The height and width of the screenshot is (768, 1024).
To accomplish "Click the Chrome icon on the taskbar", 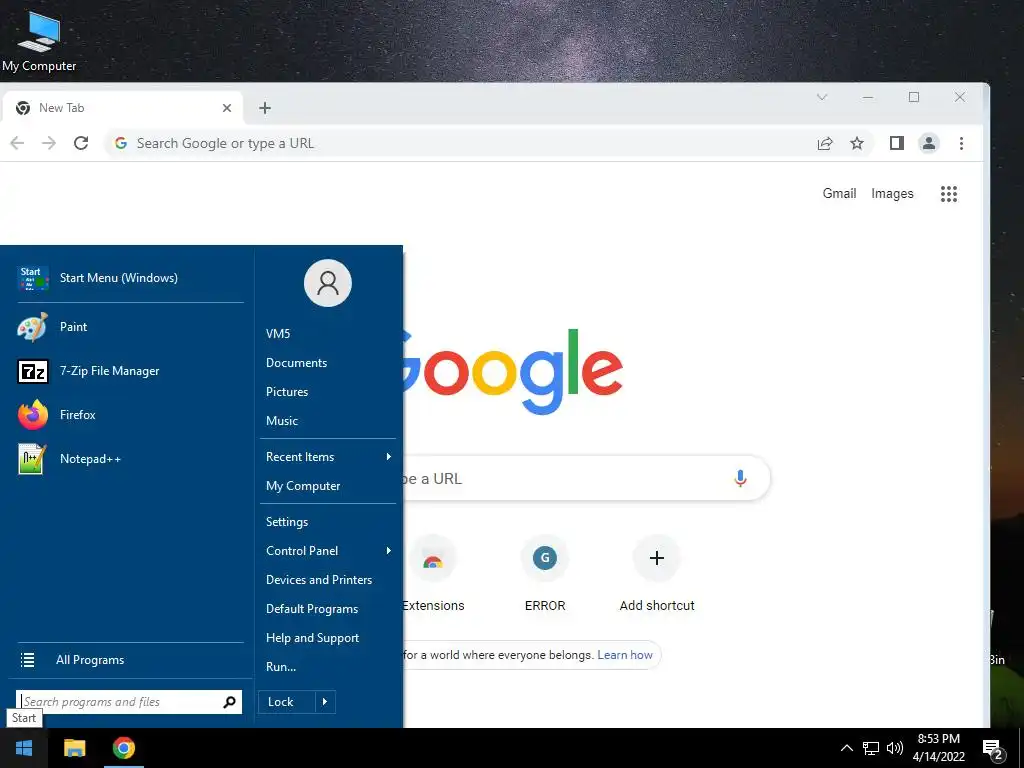I will [x=123, y=748].
